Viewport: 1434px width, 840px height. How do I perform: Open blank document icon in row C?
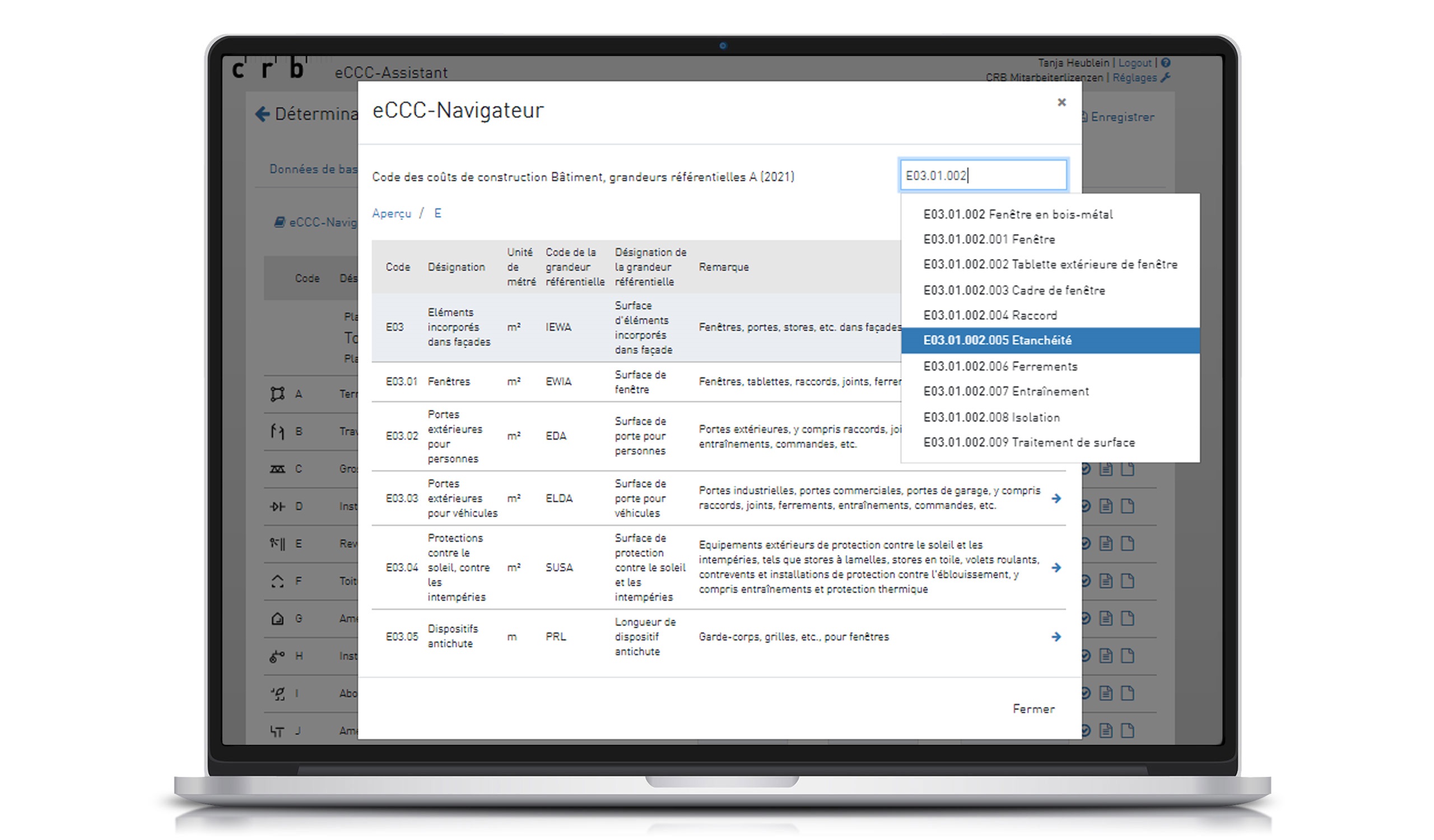[1127, 469]
